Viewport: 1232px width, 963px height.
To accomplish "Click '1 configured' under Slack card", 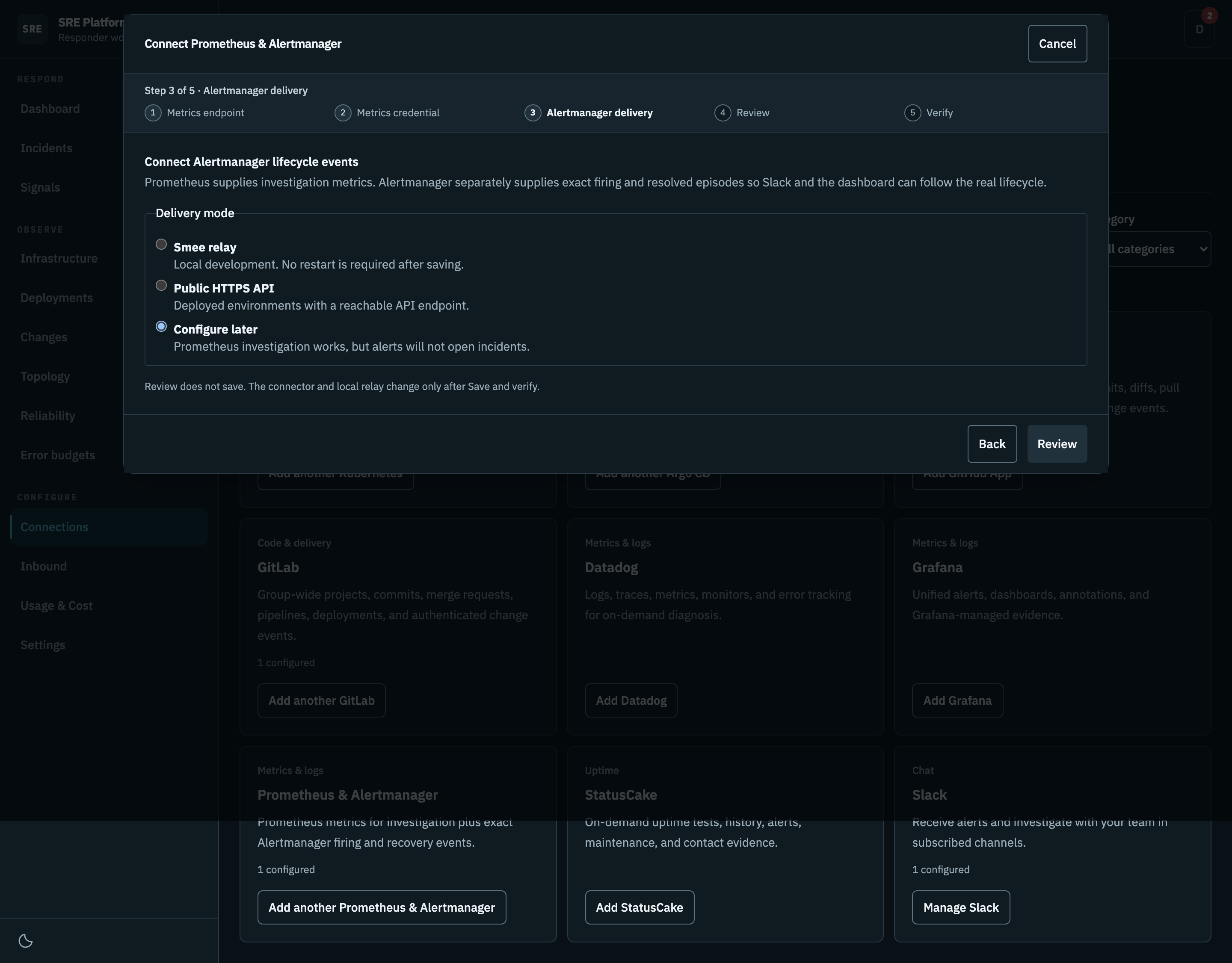I will click(x=940, y=870).
